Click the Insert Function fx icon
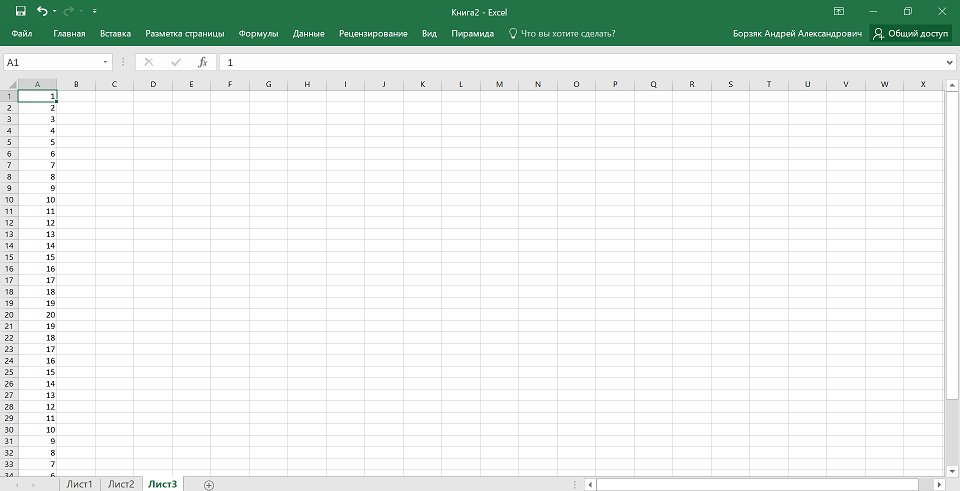The height and width of the screenshot is (491, 960). pos(202,62)
